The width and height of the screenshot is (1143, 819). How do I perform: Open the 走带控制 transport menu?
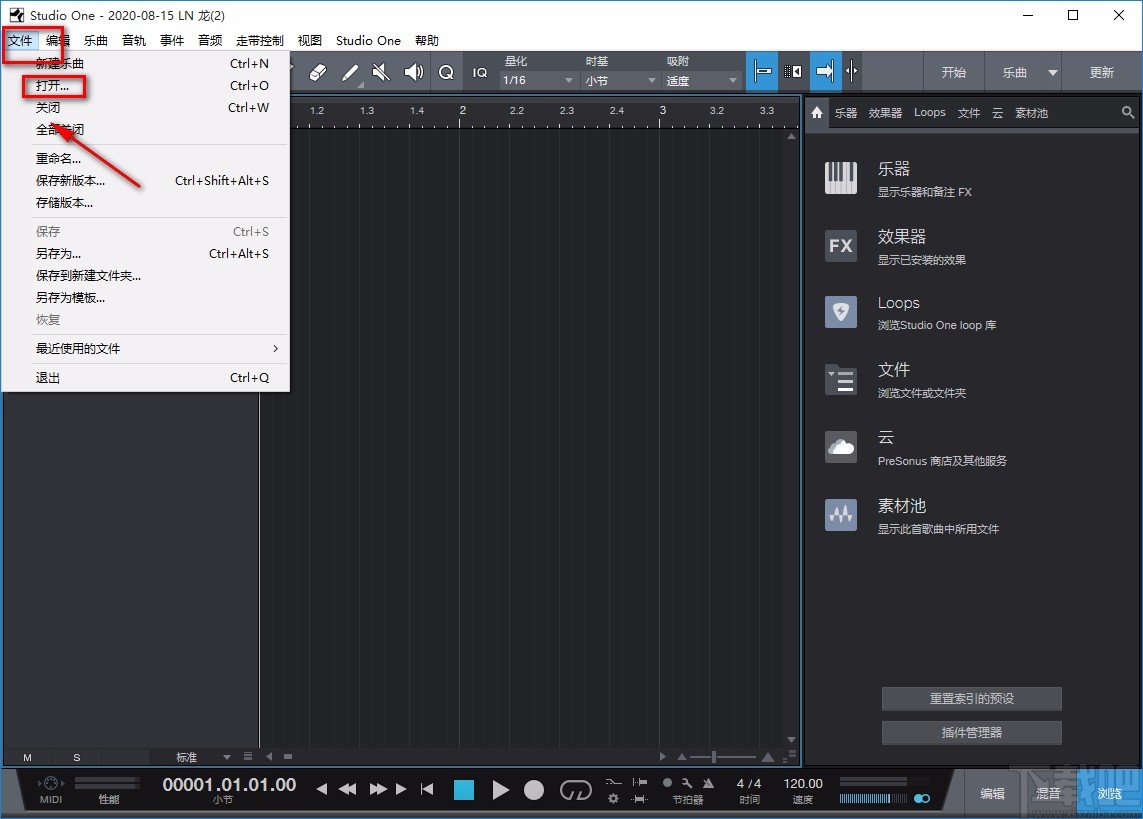pyautogui.click(x=260, y=40)
